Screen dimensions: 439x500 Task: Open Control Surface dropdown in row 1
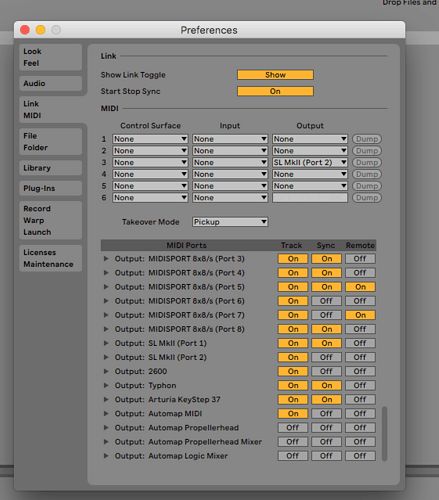(x=150, y=139)
